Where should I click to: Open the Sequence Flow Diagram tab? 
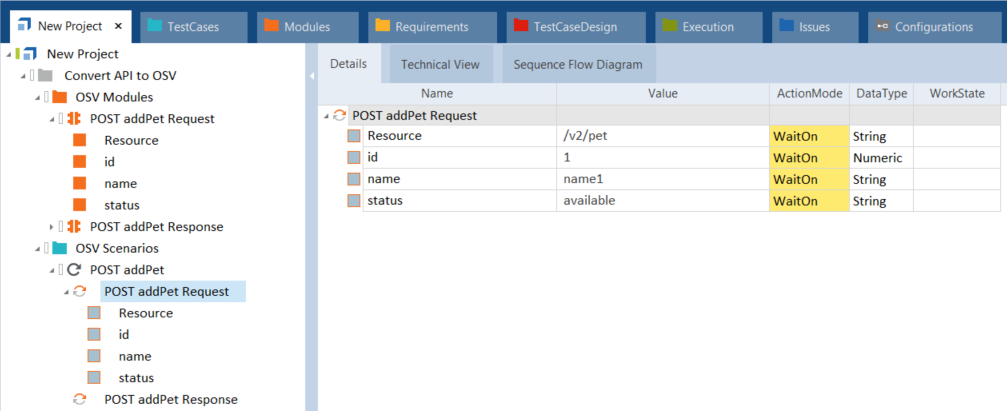pyautogui.click(x=577, y=65)
